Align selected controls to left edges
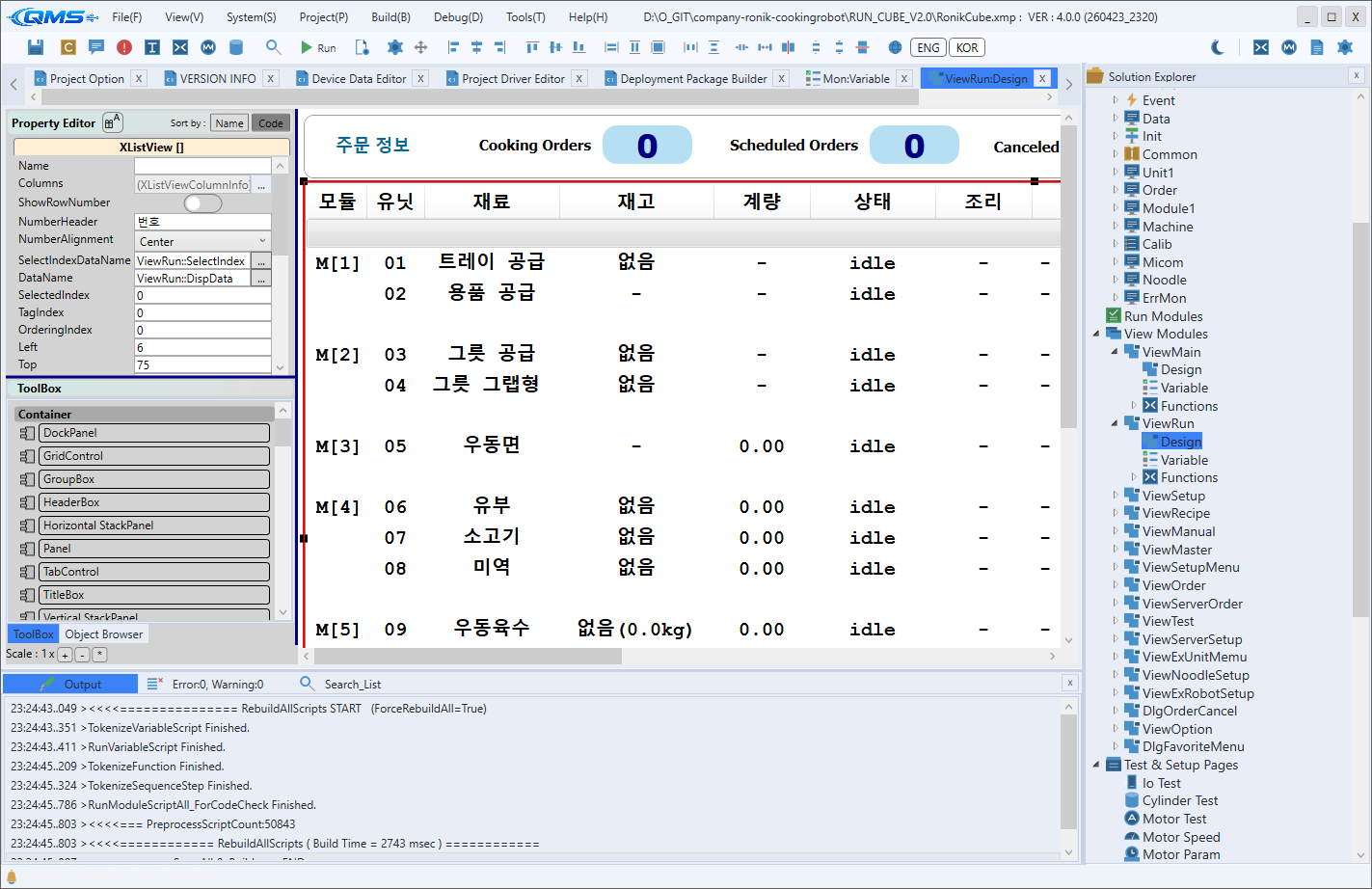Viewport: 1372px width, 889px height. 453,47
